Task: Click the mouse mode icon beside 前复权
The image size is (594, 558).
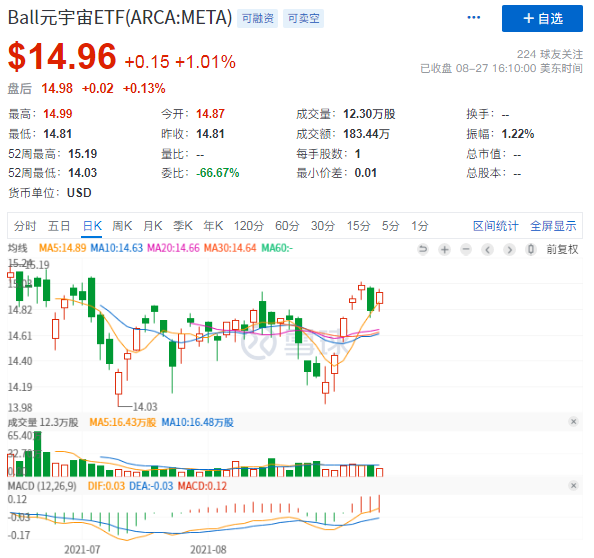Action: coord(531,249)
